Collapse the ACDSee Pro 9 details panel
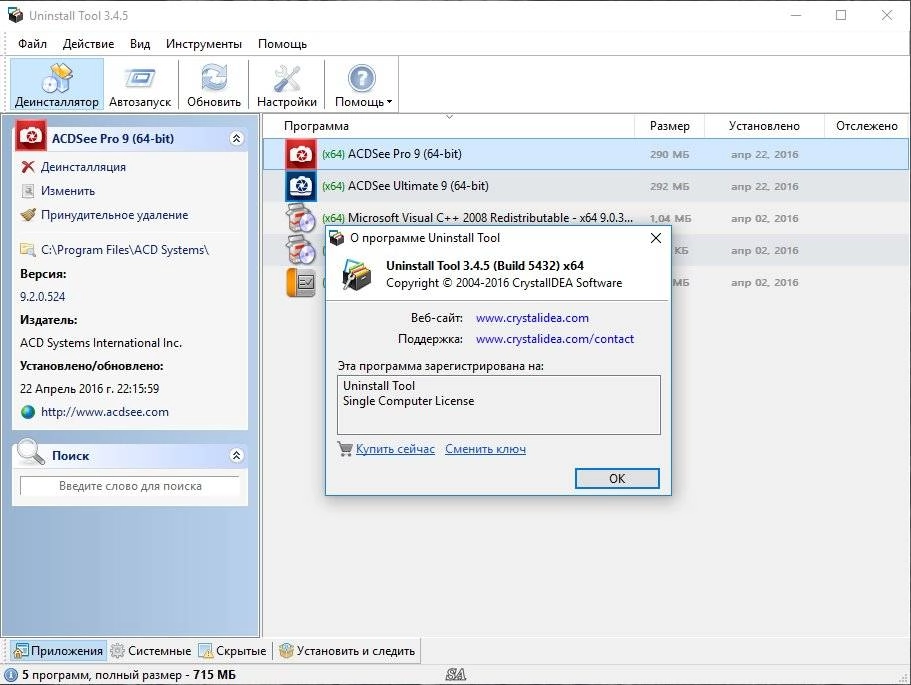The height and width of the screenshot is (685, 911). (x=236, y=138)
